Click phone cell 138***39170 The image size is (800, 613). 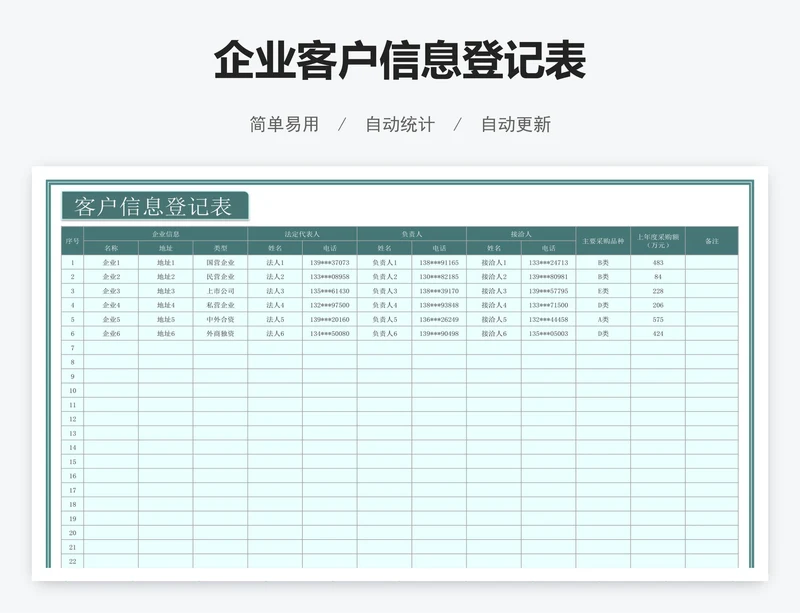click(x=439, y=291)
